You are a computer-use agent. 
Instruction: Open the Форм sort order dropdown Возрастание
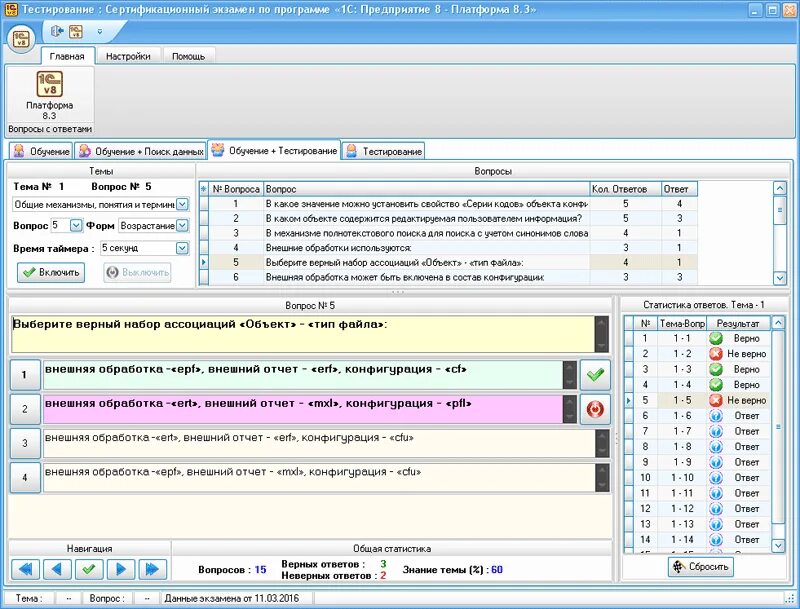(182, 225)
